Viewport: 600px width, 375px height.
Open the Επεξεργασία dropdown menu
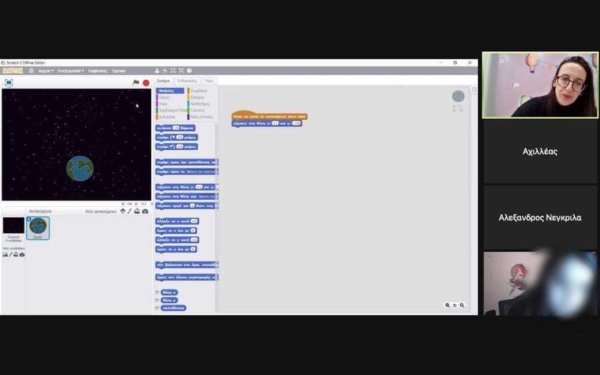tap(71, 71)
